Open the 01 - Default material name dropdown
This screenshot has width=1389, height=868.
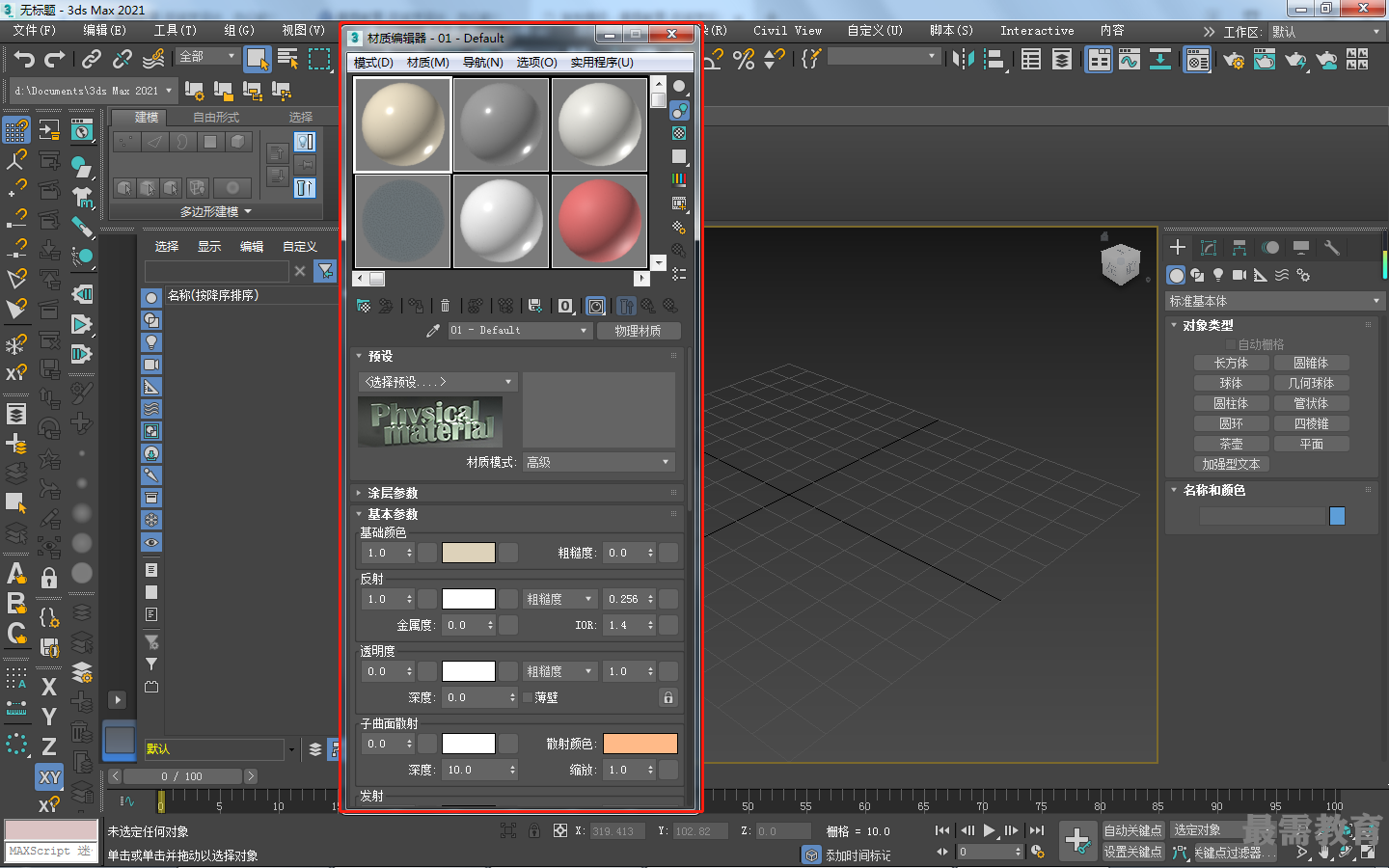click(519, 330)
